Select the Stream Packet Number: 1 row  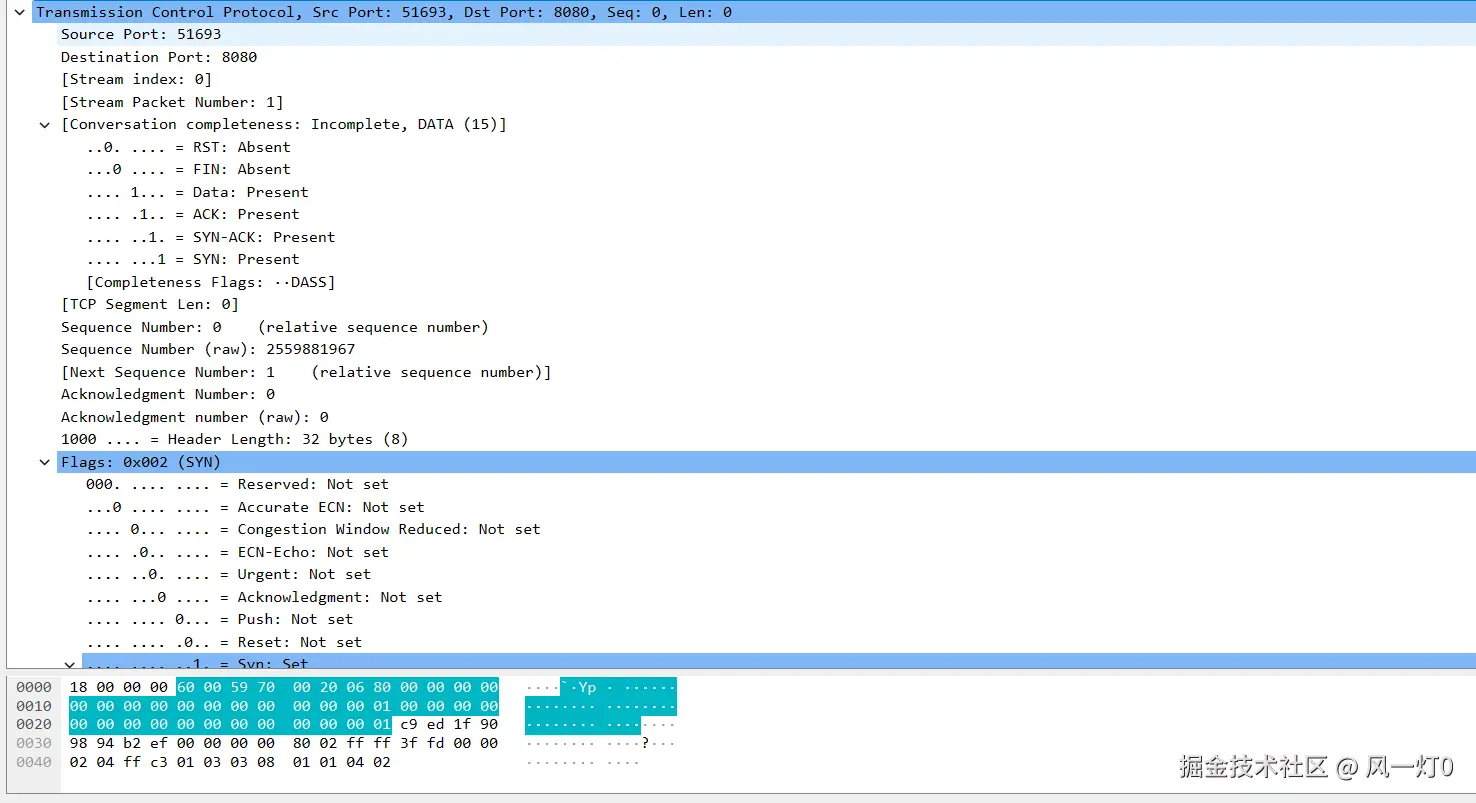[x=766, y=102]
